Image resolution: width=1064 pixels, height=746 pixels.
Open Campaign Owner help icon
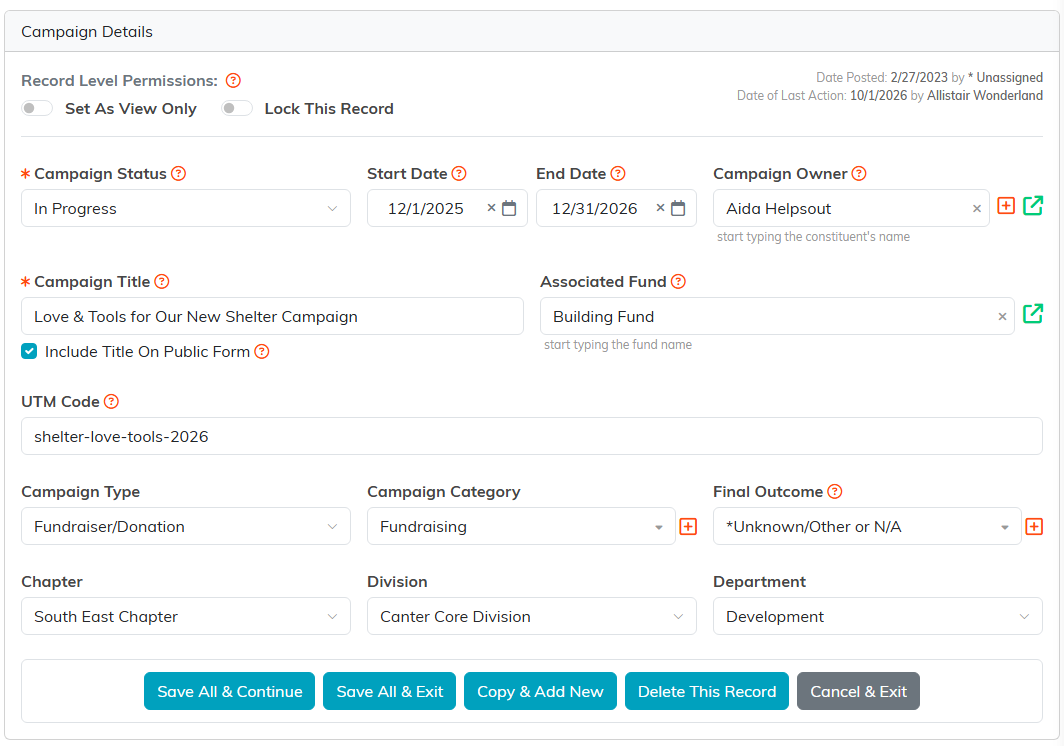pos(859,174)
